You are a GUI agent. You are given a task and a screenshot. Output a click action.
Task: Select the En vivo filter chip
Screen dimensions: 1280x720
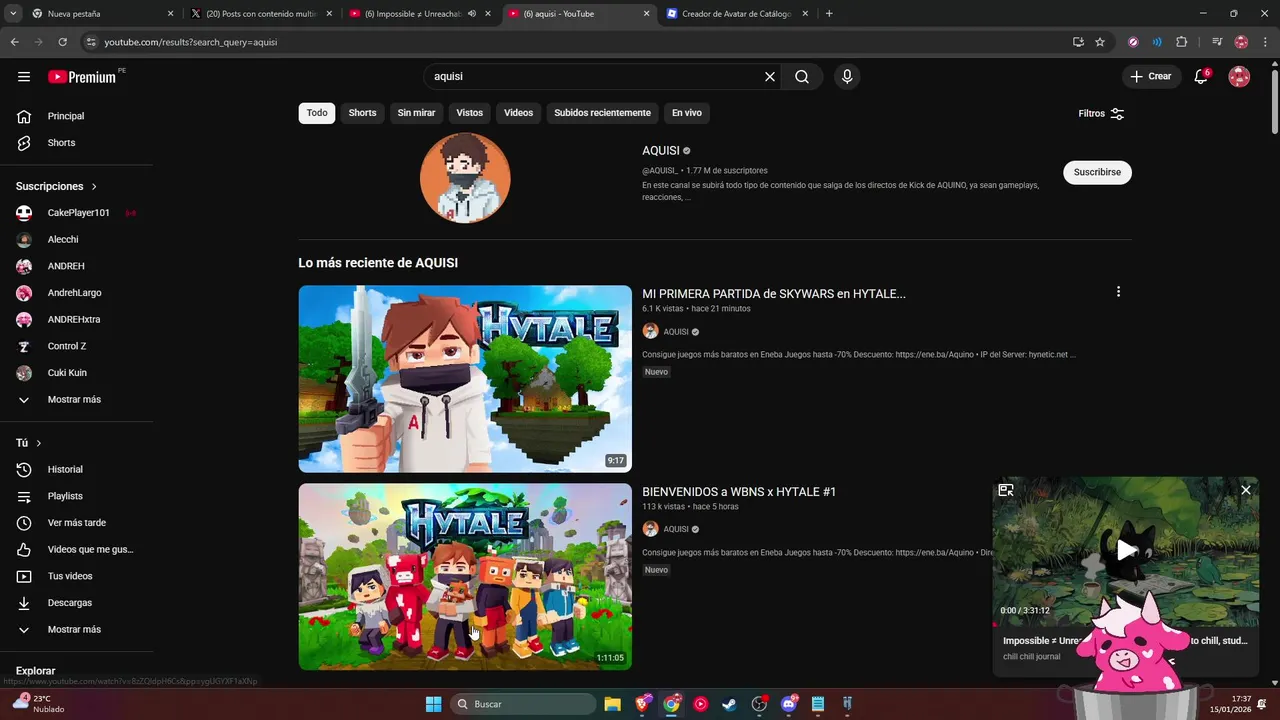point(686,113)
